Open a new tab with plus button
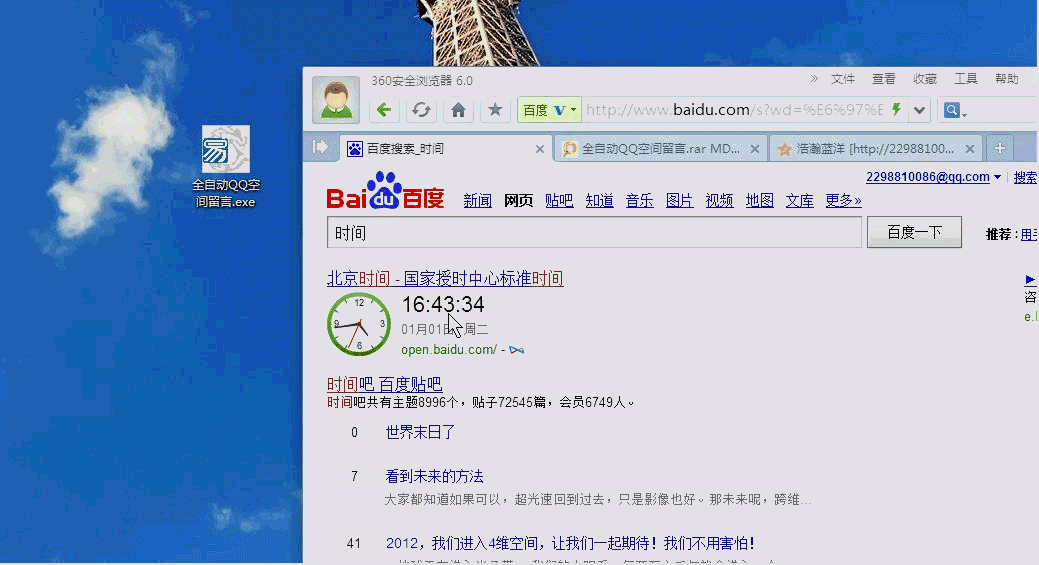Image resolution: width=1039 pixels, height=565 pixels. (999, 148)
